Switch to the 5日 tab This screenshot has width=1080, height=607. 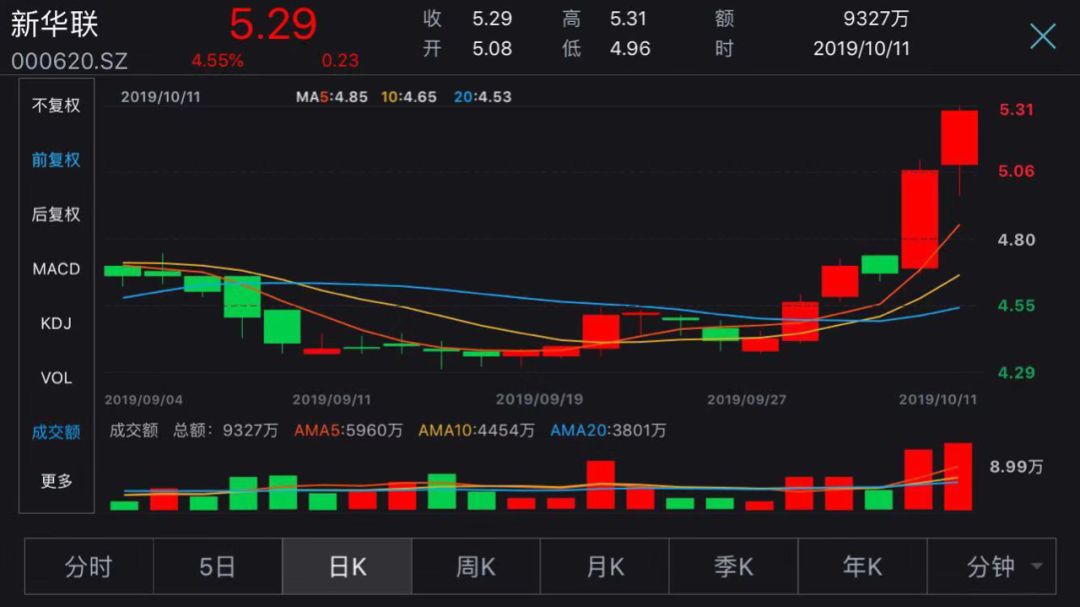click(x=218, y=566)
